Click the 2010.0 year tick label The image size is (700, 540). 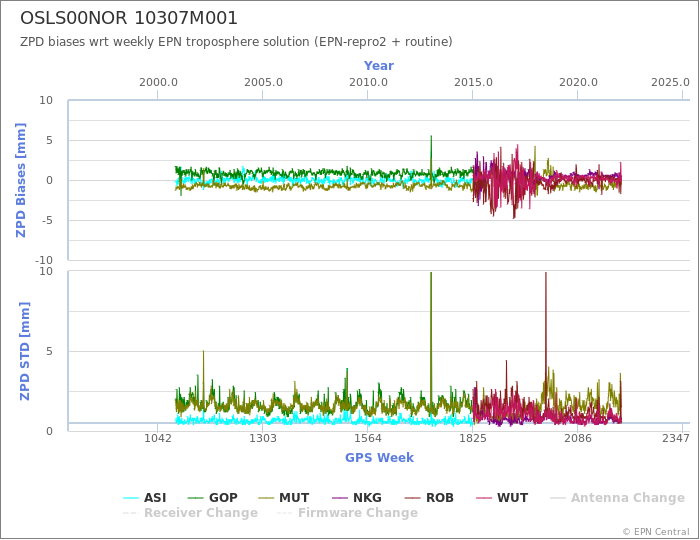(368, 83)
